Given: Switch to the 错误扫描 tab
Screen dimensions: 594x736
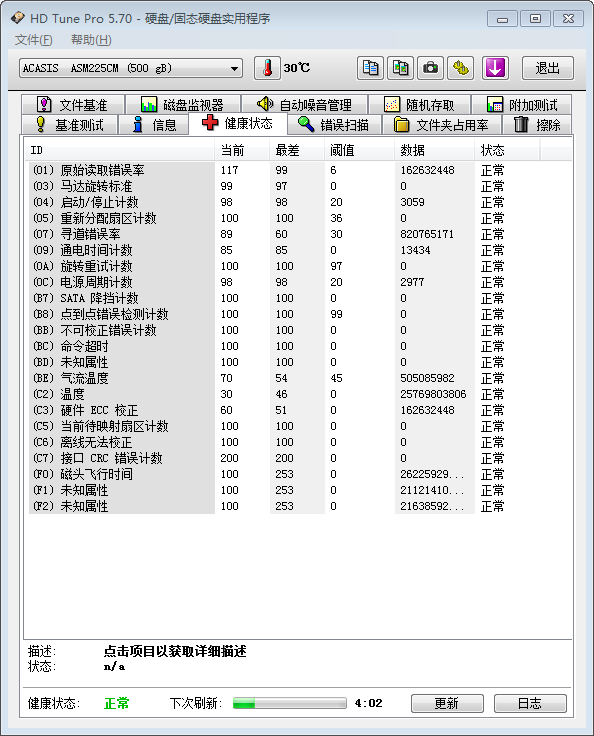Looking at the screenshot, I should click(334, 125).
